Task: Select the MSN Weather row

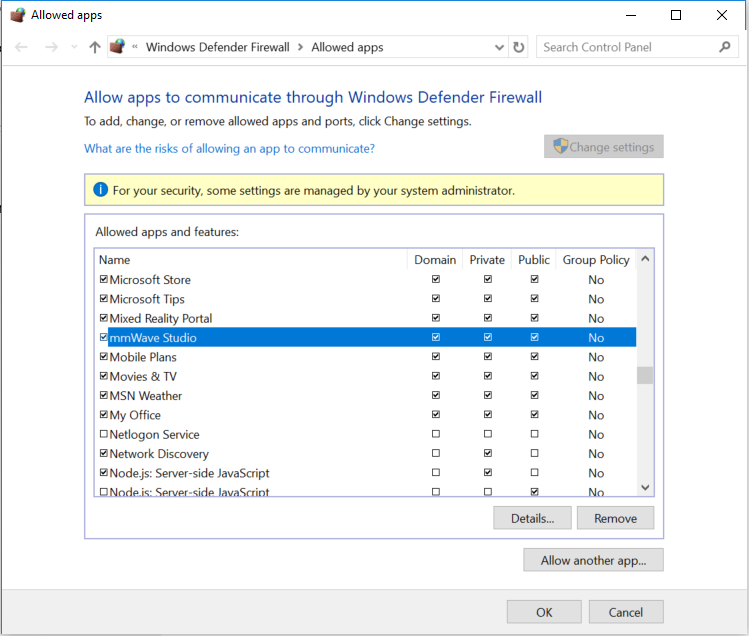Action: (365, 396)
